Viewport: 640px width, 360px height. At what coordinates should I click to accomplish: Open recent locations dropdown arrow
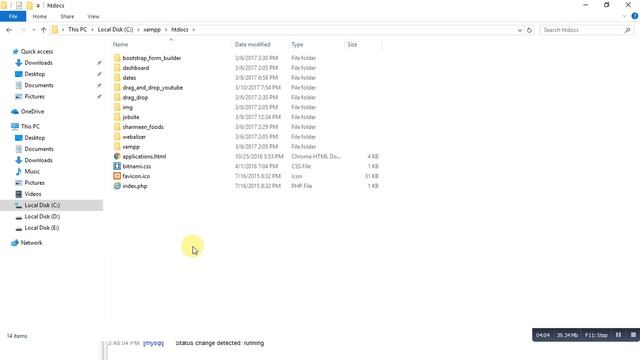click(x=33, y=30)
